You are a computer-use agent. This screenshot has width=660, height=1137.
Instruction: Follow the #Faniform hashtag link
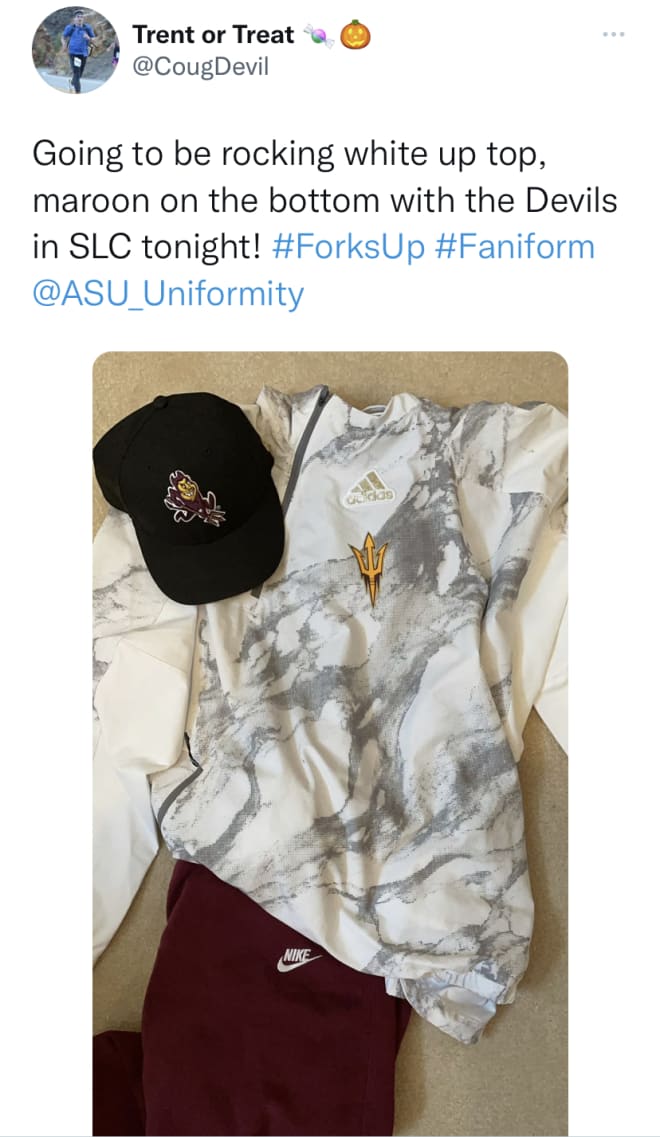515,247
